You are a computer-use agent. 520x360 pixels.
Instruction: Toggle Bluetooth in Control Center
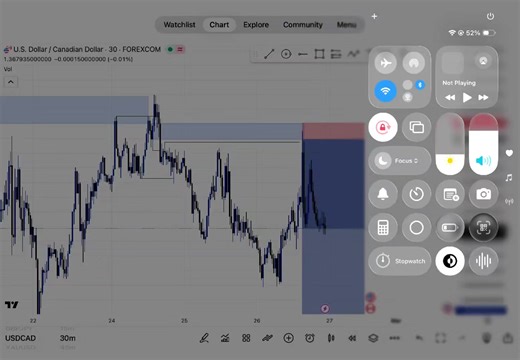[x=420, y=85]
